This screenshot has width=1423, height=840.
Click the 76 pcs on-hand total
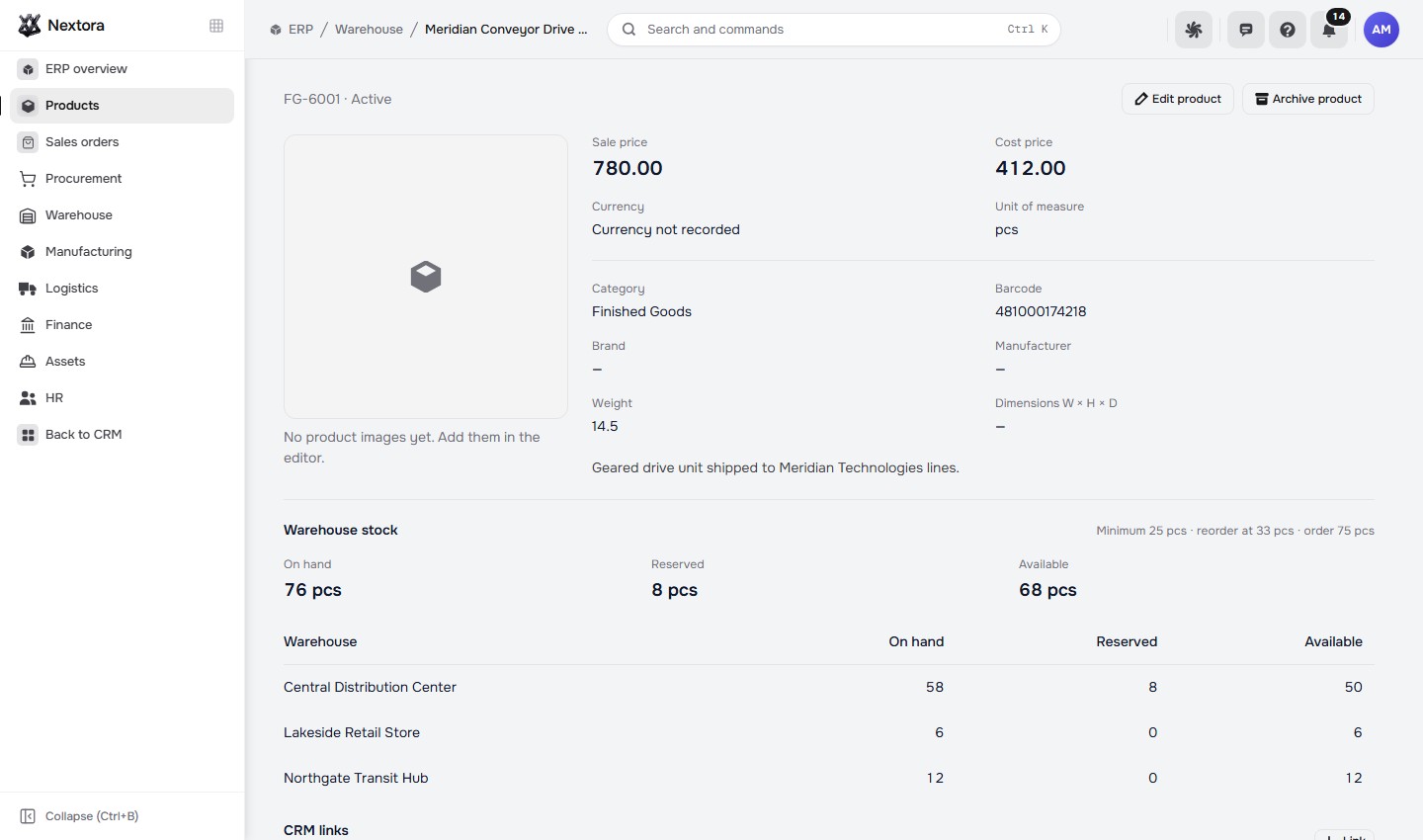[313, 590]
